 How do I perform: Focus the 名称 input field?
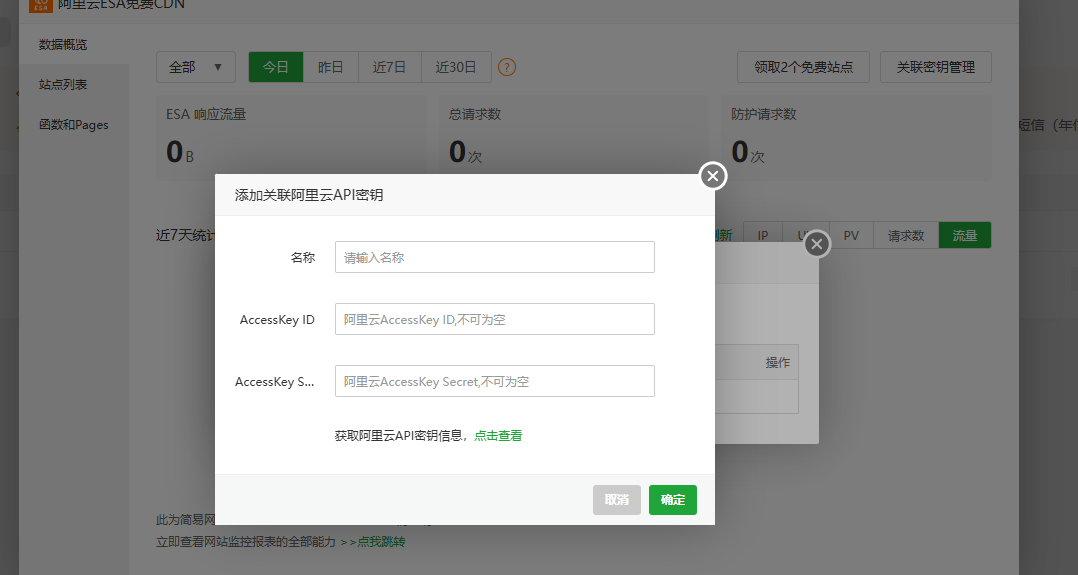494,257
